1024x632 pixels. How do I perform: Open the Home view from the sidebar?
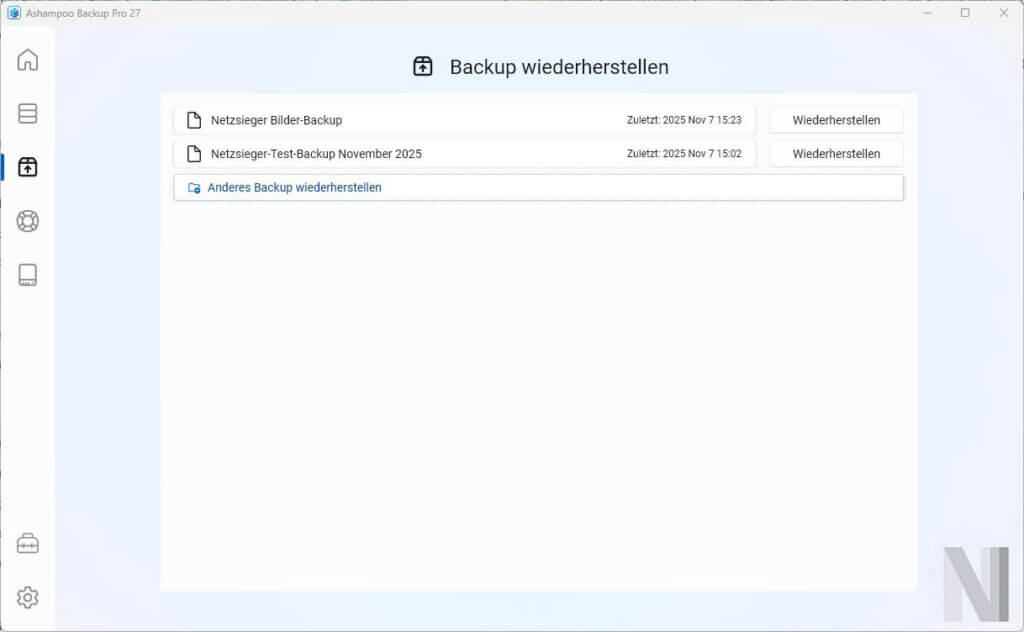pos(27,60)
